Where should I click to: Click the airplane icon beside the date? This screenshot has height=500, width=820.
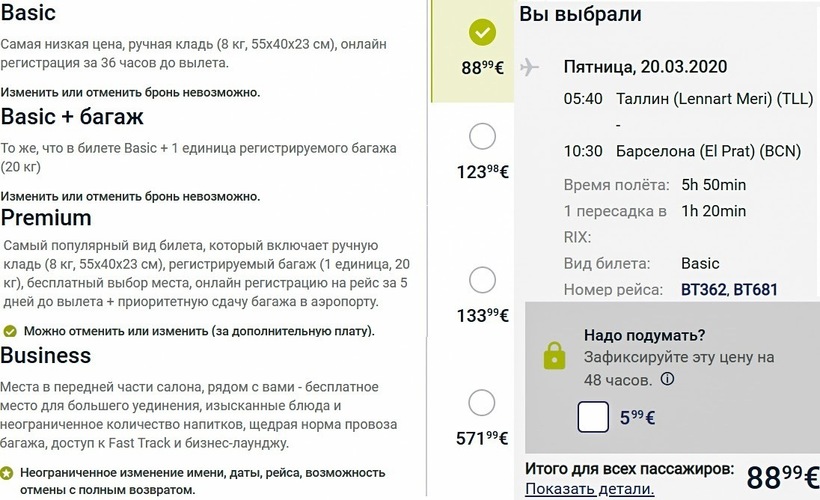(530, 67)
